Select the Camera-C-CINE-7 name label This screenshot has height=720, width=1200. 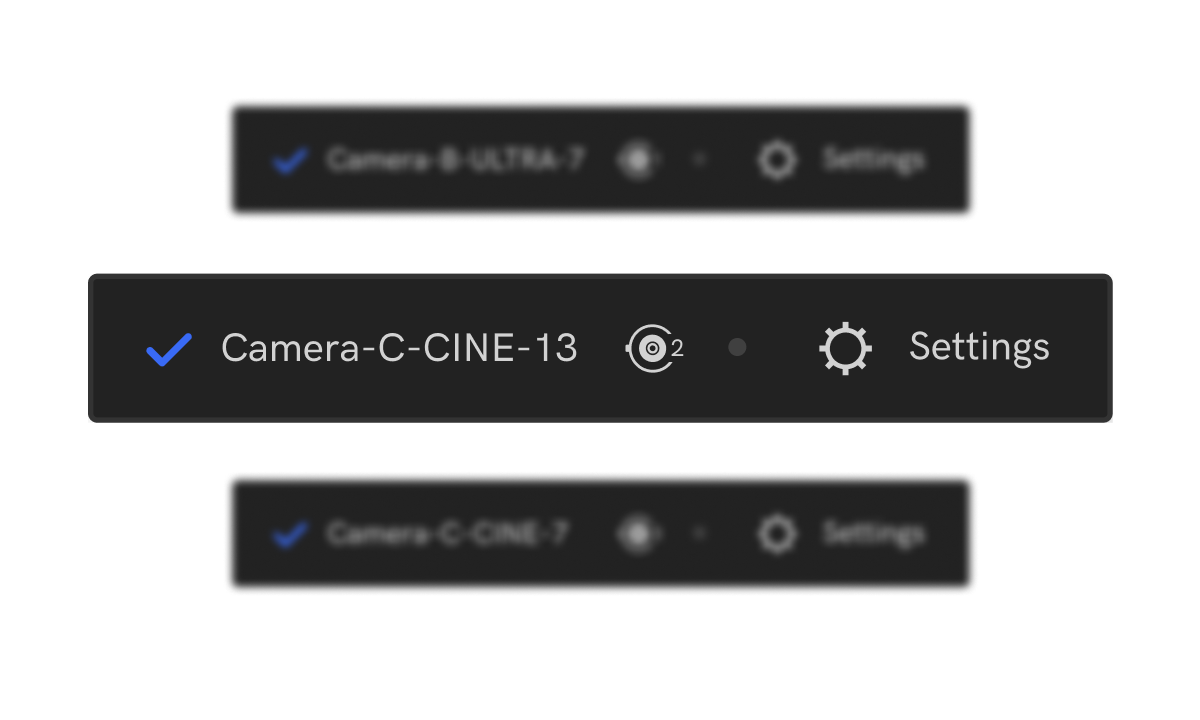[x=447, y=534]
